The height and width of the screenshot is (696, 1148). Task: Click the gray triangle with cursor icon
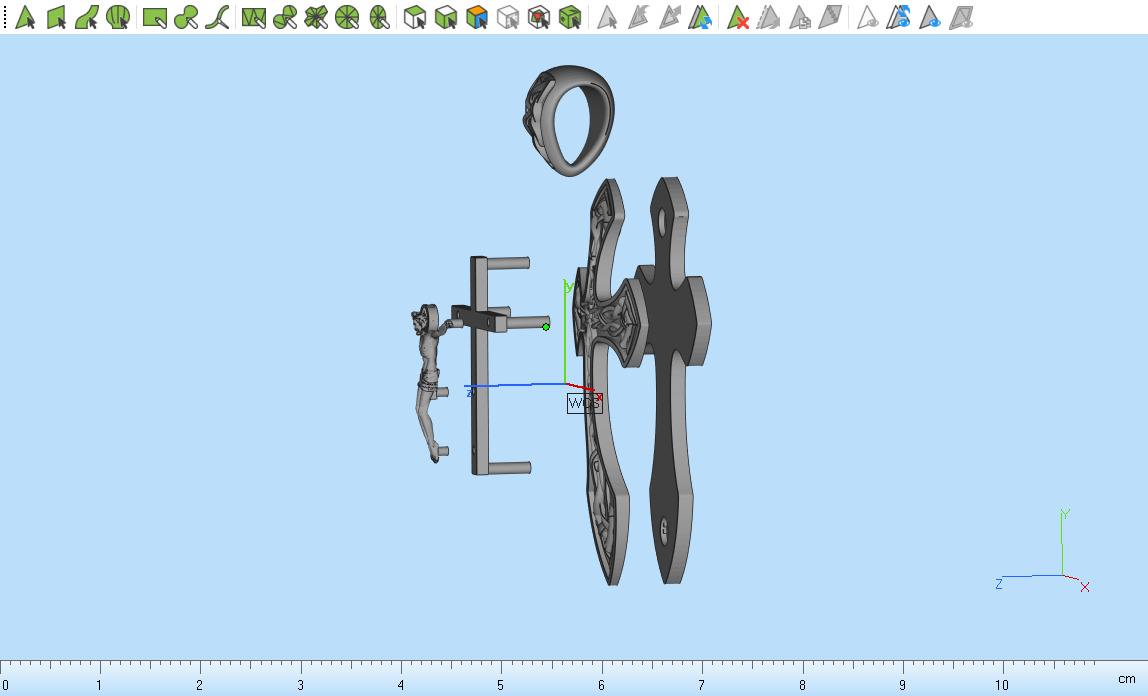pos(606,17)
